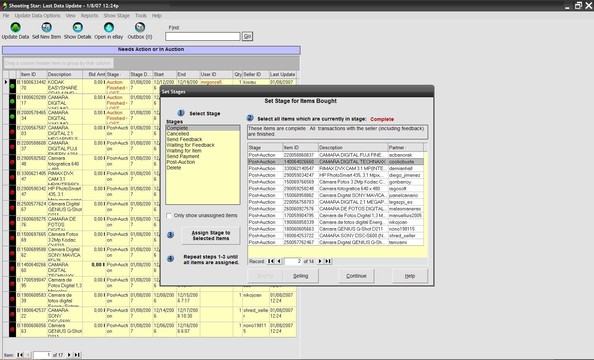
Task: Click the red status icon of HP PhotoSmart row
Action: [13, 193]
